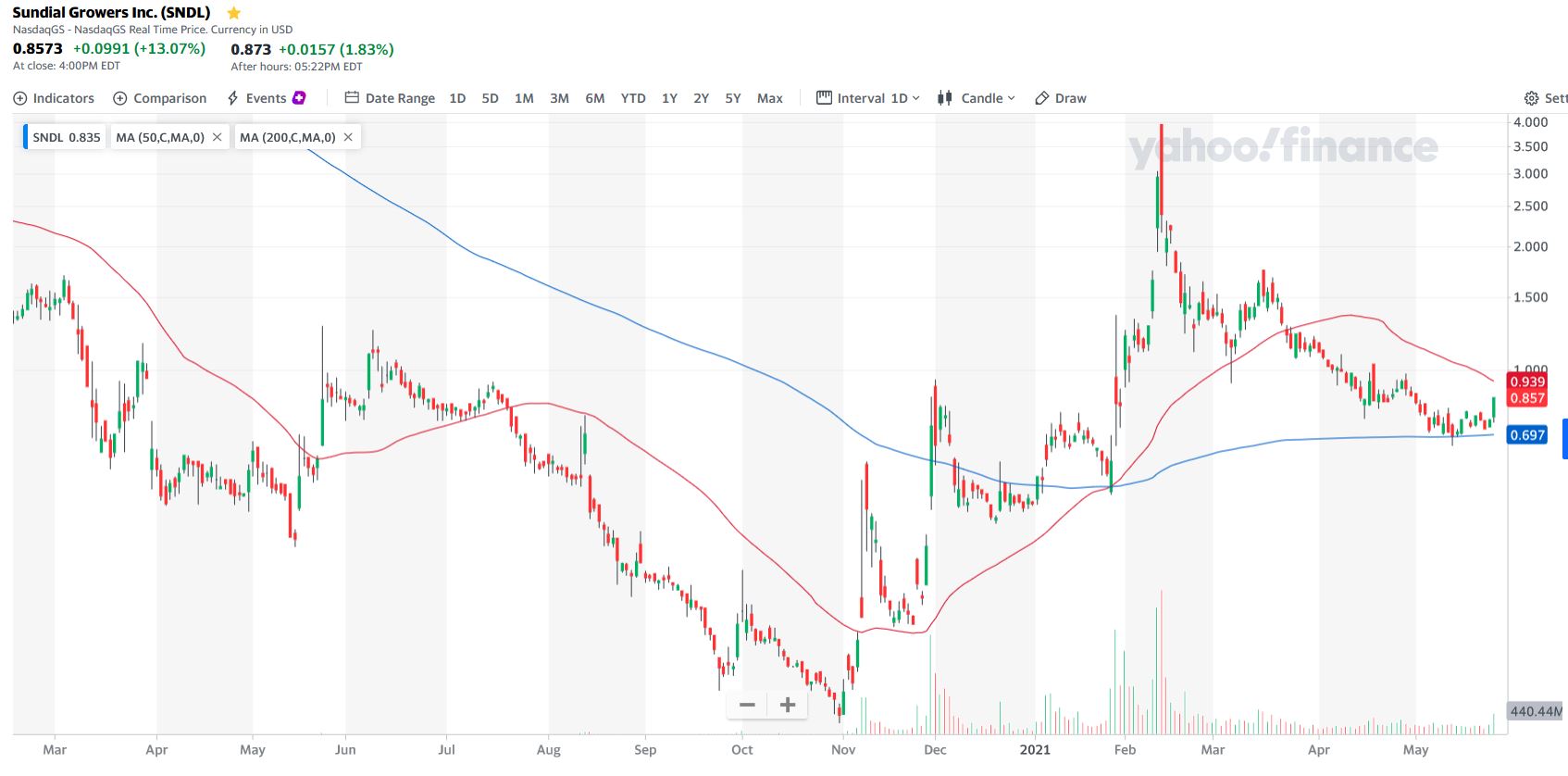Click the 440.44M volume label
Viewport: 1568px width, 776px height.
(1536, 711)
